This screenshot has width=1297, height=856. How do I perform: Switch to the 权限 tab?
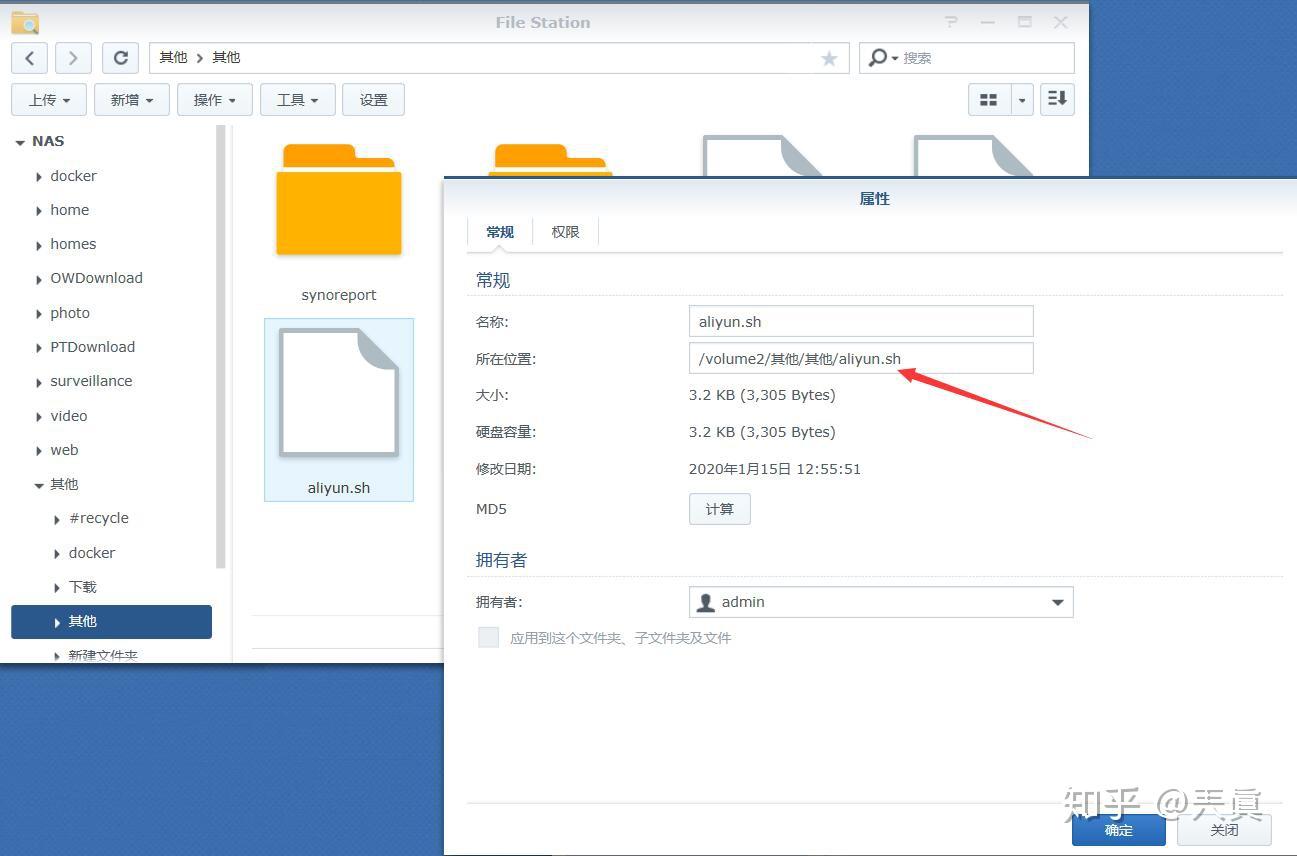tap(565, 231)
